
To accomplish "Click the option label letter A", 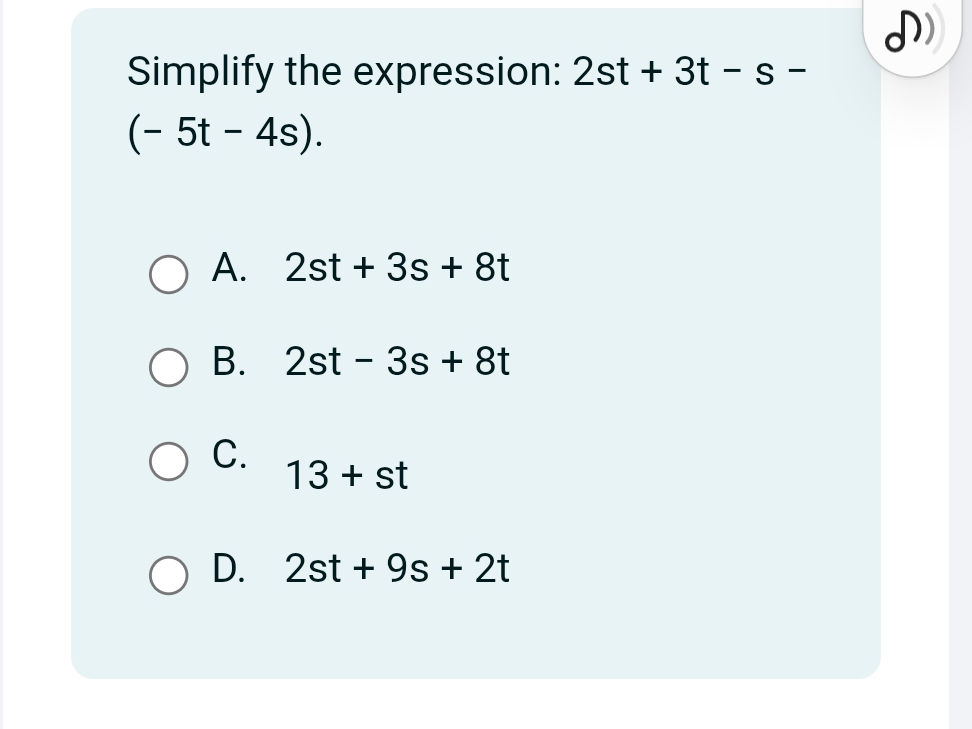I will point(229,268).
